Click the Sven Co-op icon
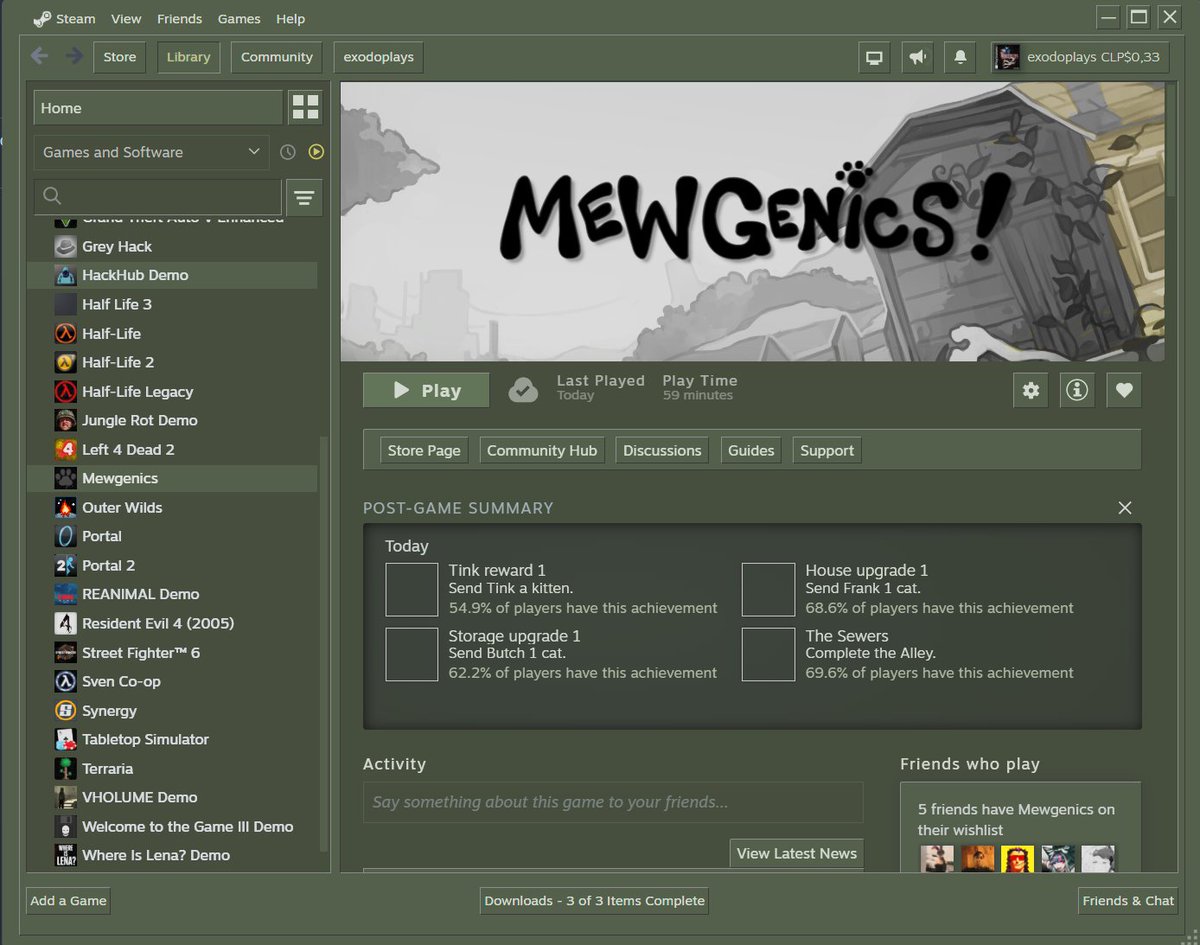1200x945 pixels. click(x=65, y=681)
